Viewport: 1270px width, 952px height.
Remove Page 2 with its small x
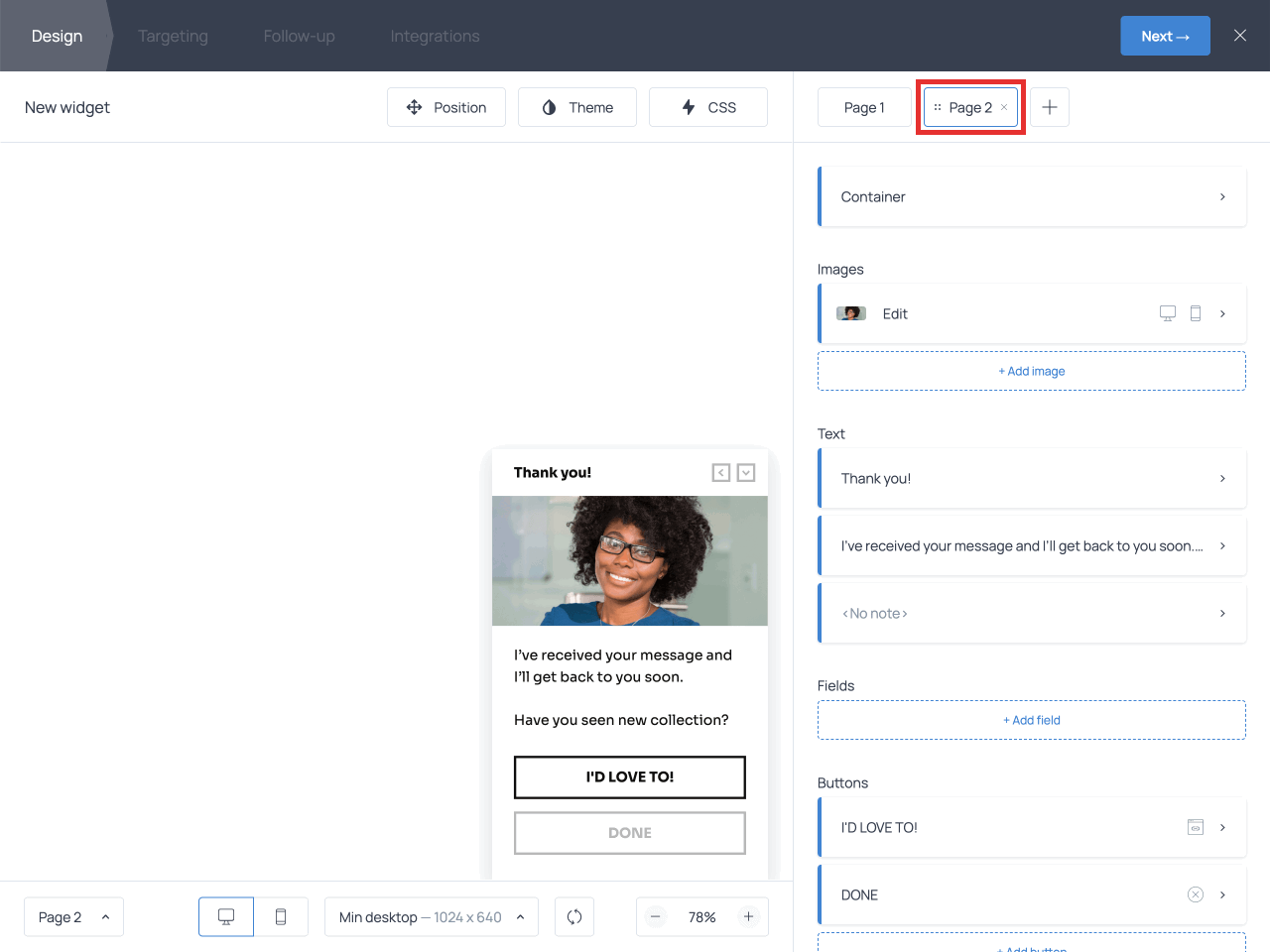[1004, 107]
